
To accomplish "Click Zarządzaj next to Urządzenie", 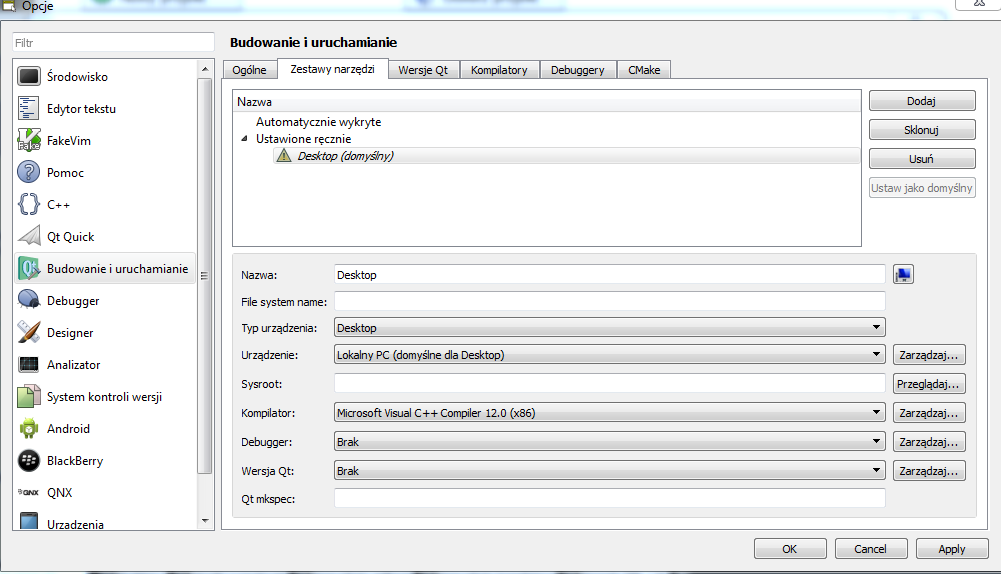I will 929,355.
